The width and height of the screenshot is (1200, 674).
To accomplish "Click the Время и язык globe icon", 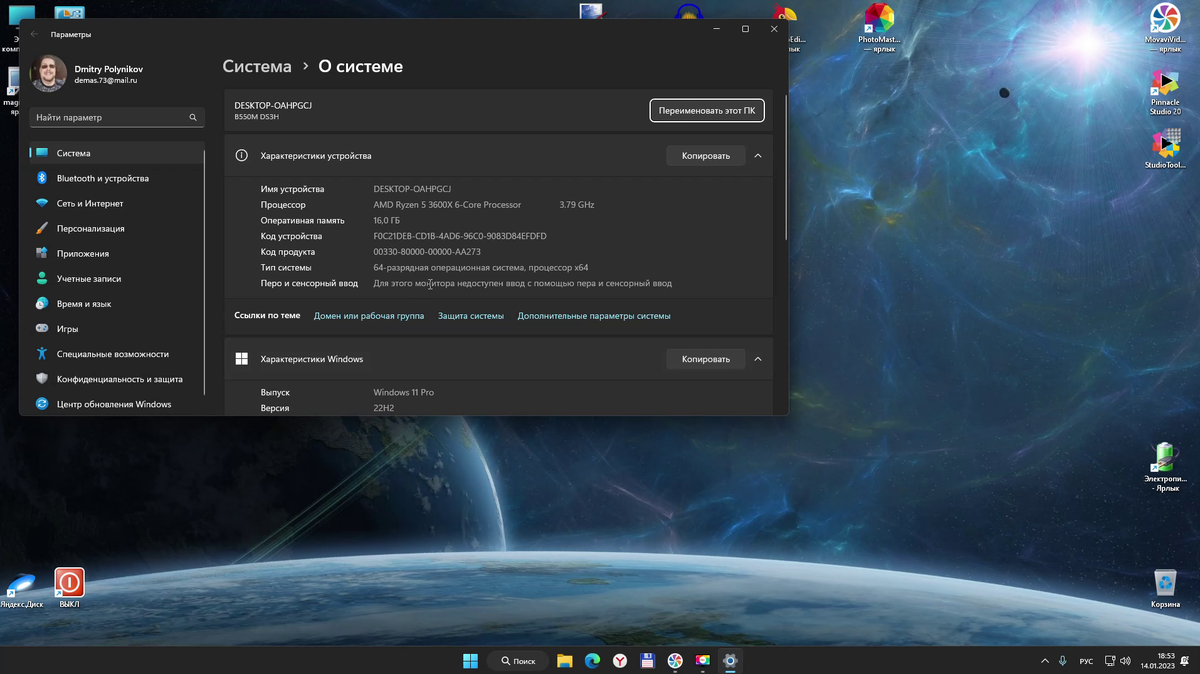I will coord(42,304).
